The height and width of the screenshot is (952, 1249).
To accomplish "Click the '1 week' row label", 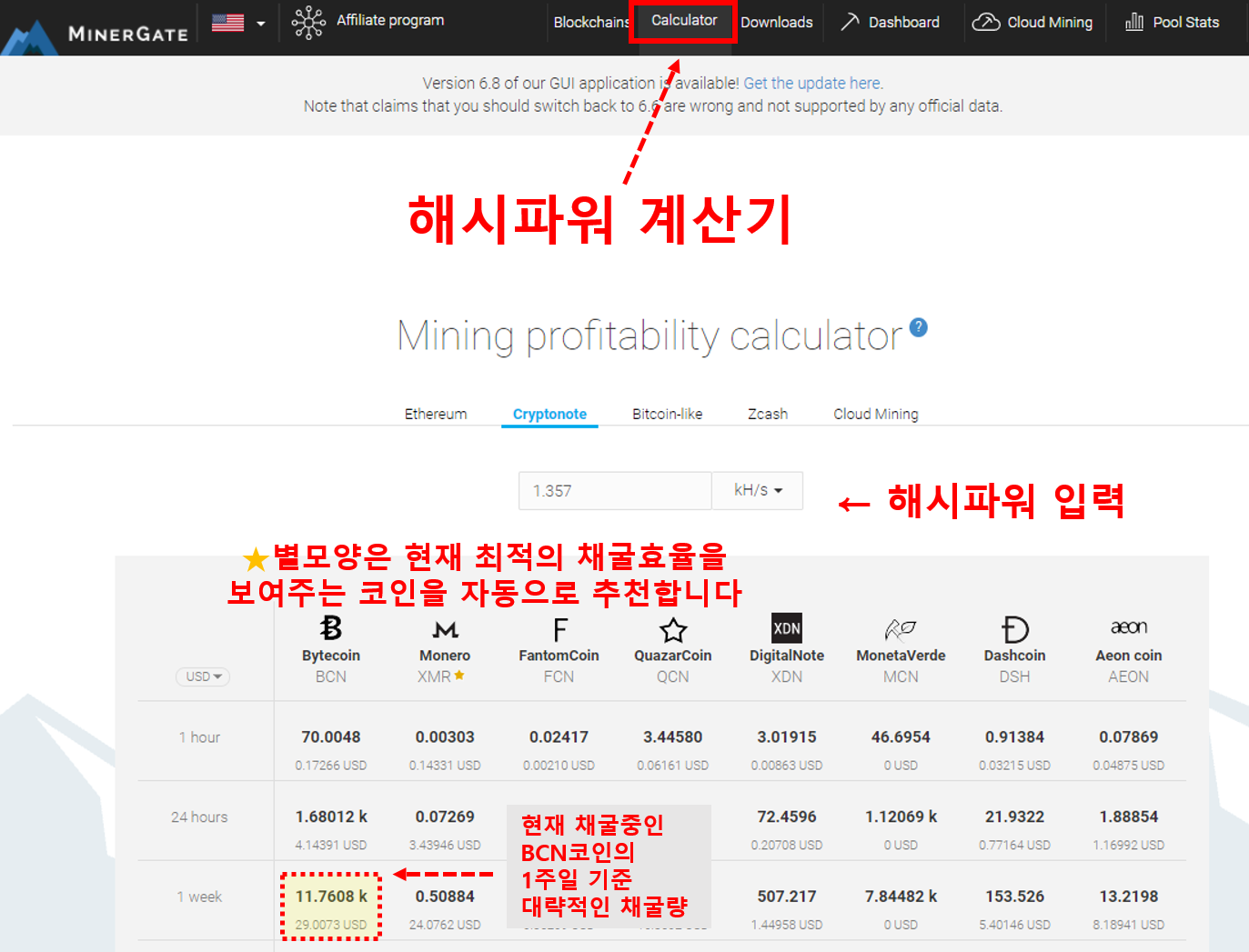I will coord(199,897).
